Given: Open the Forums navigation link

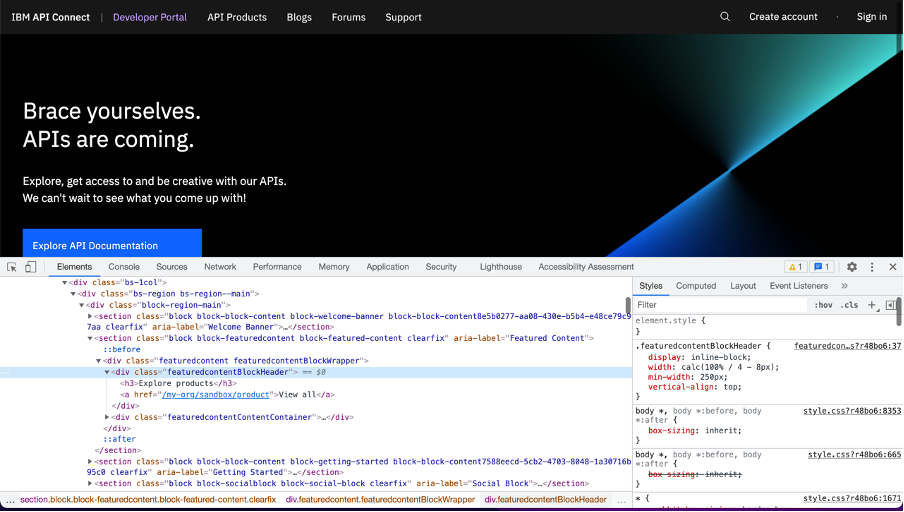Looking at the screenshot, I should tap(348, 17).
